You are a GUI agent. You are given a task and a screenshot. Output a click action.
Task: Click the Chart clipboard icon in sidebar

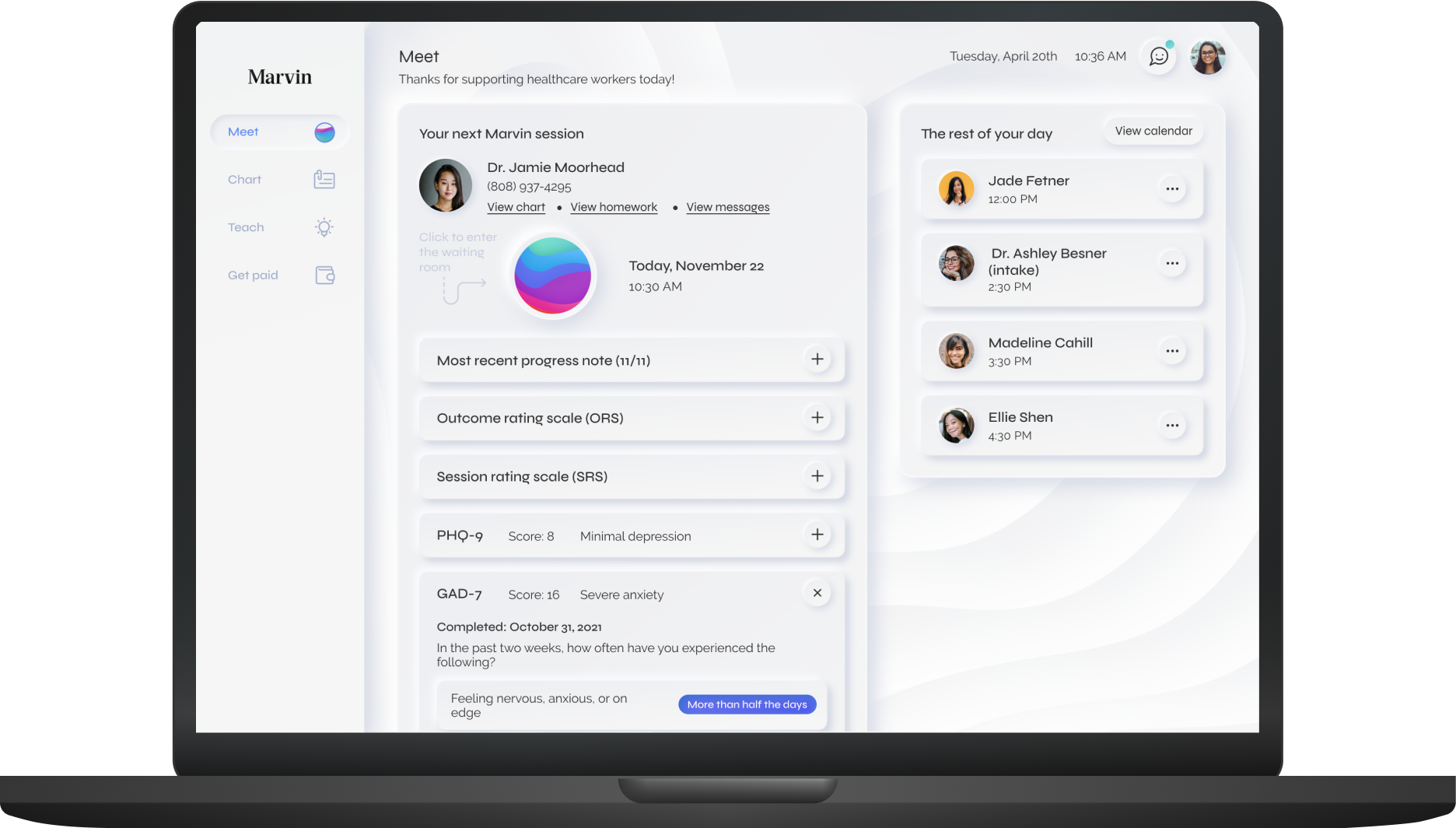tap(324, 180)
